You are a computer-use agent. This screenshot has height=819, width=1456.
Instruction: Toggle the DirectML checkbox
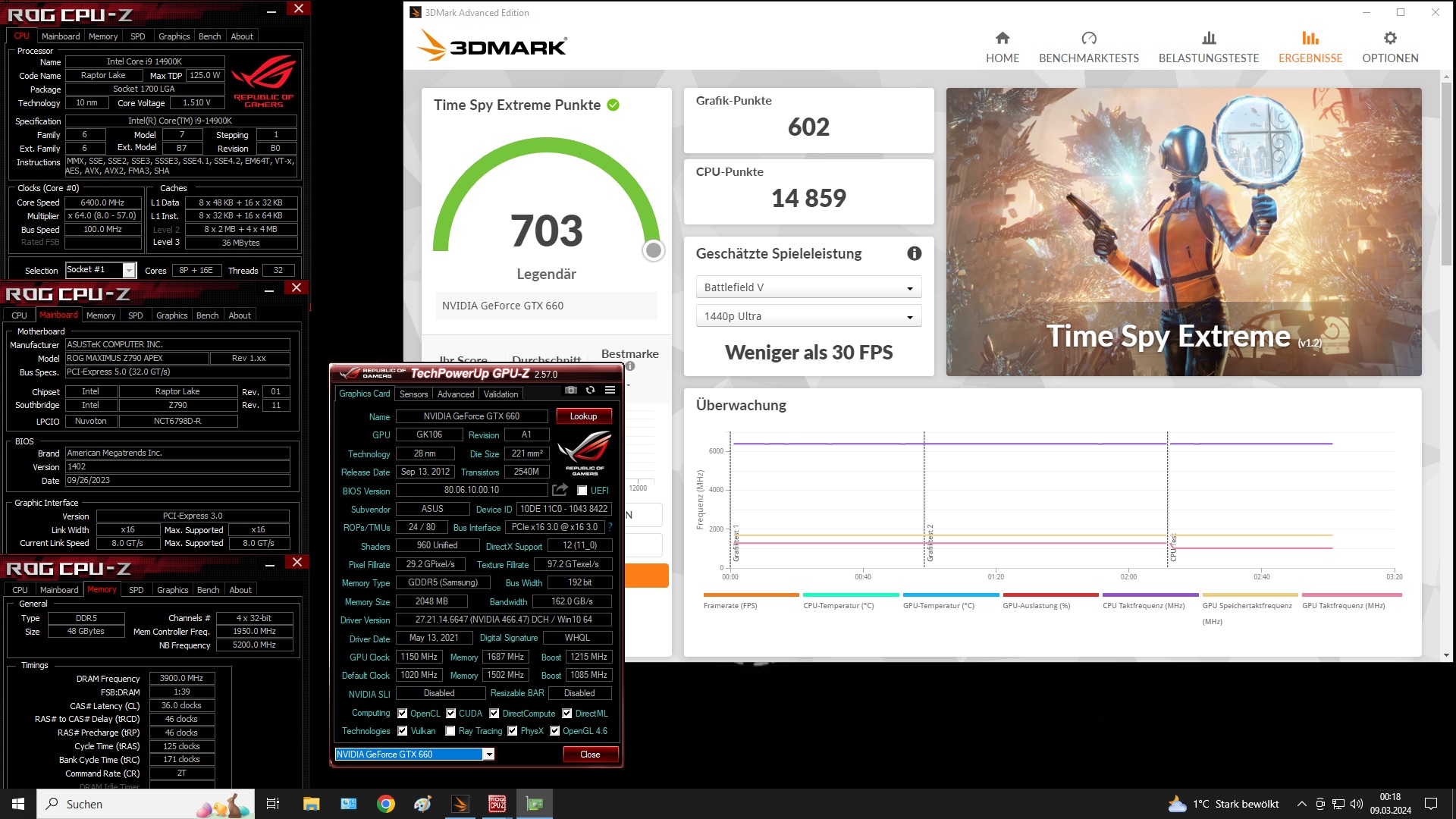pyautogui.click(x=566, y=714)
